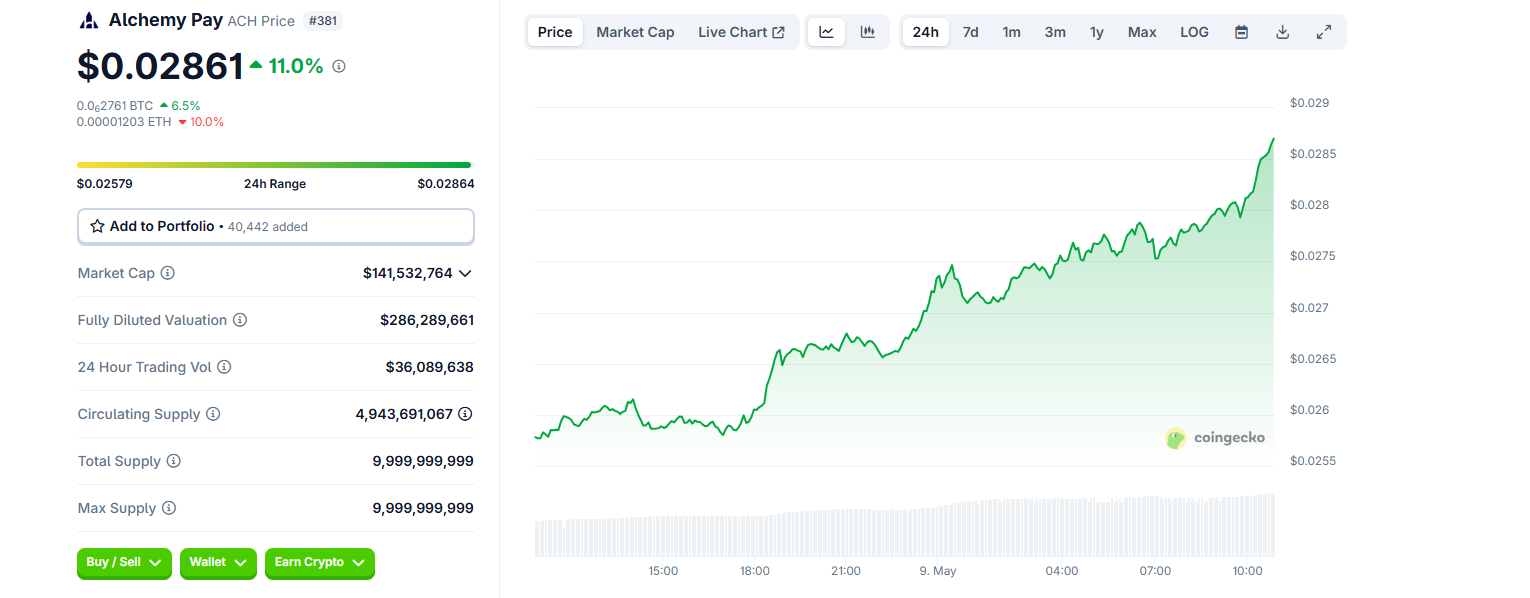Click the 9,999,999,999 Max Supply value

[x=423, y=508]
